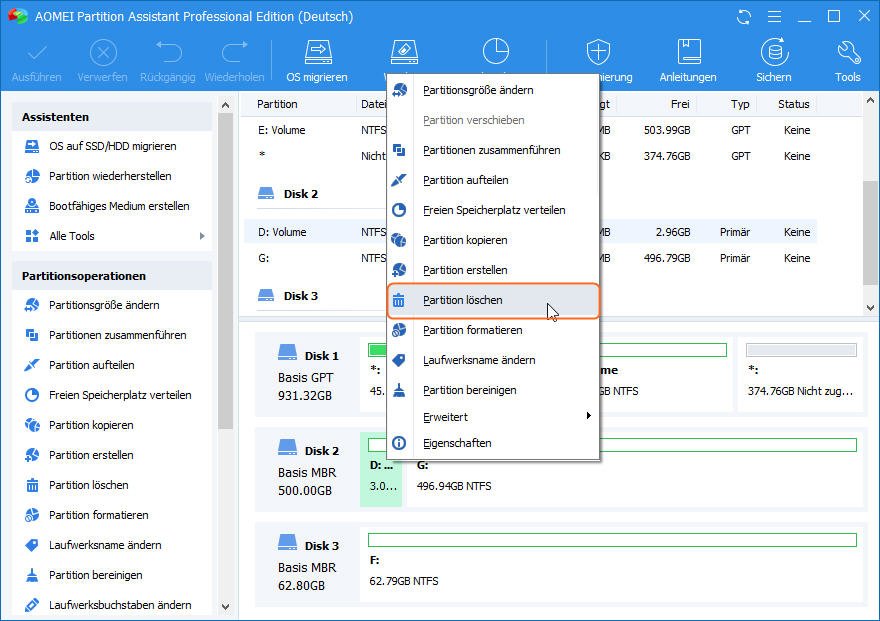
Task: Choose Partition formatieren from context menu
Action: (493, 330)
